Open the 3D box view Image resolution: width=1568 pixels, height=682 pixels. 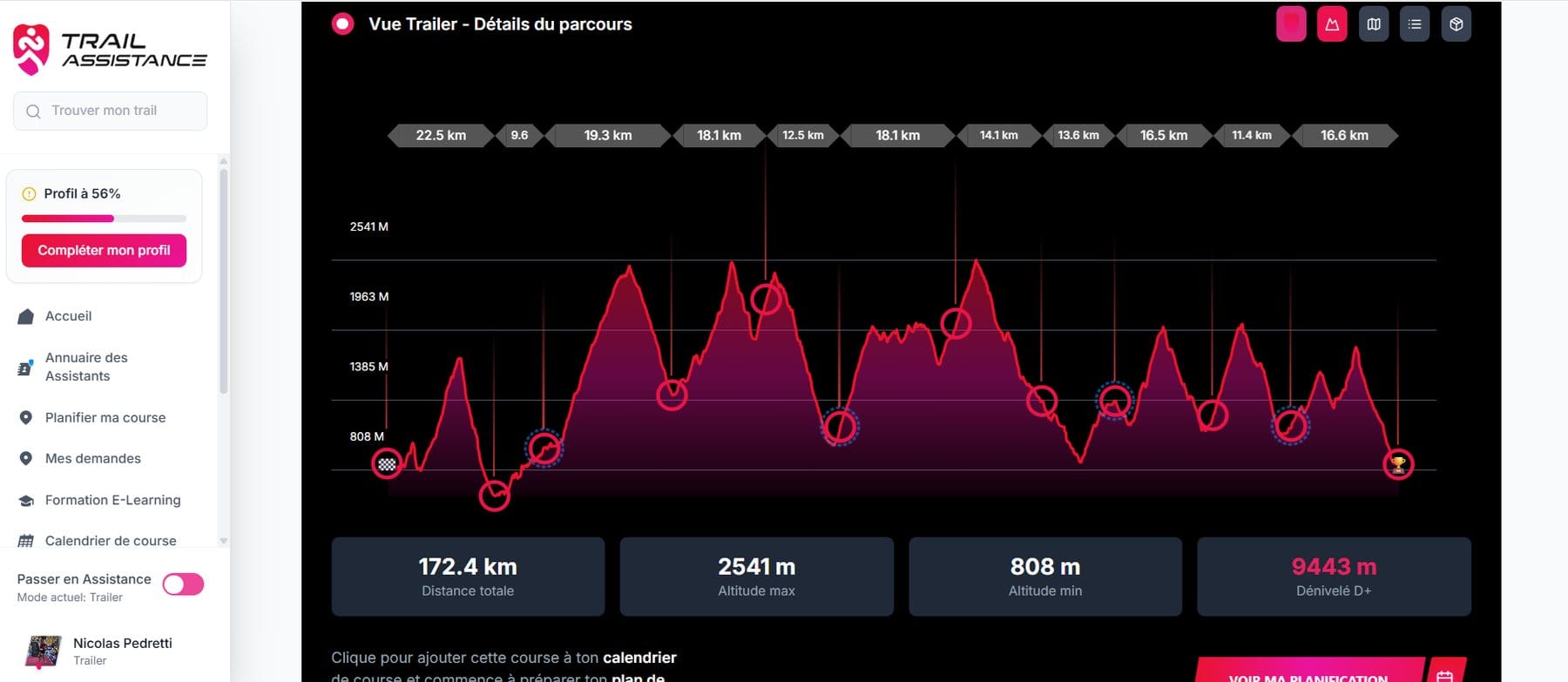coord(1456,24)
